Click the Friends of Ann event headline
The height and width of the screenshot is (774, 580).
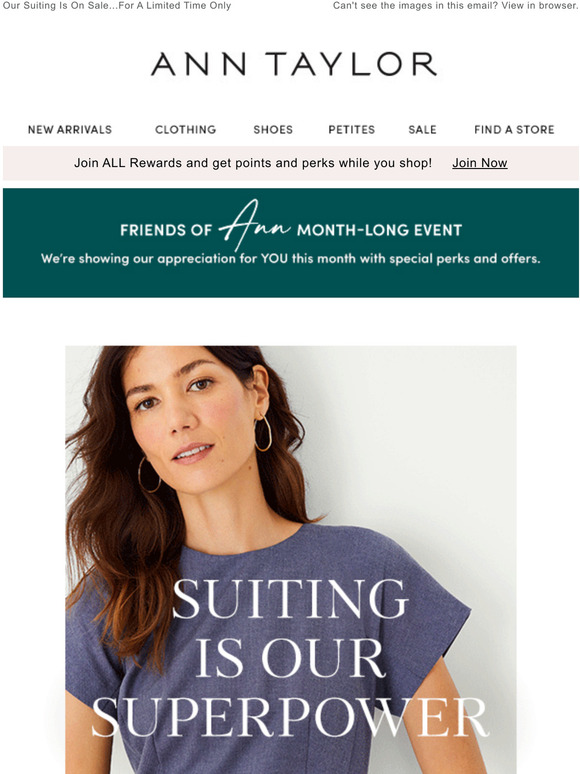[x=291, y=230]
